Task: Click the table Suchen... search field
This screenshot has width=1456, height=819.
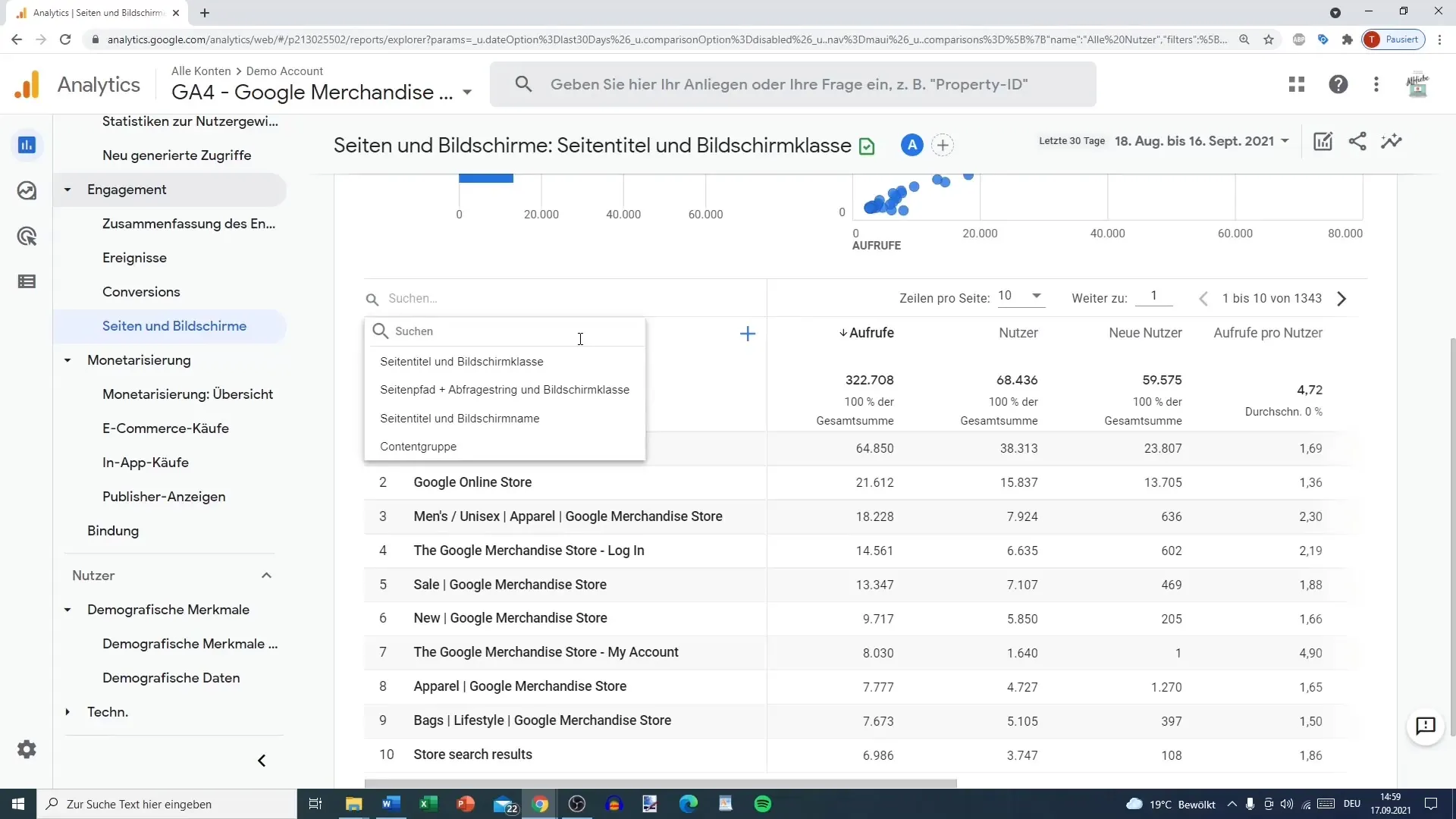Action: click(565, 299)
